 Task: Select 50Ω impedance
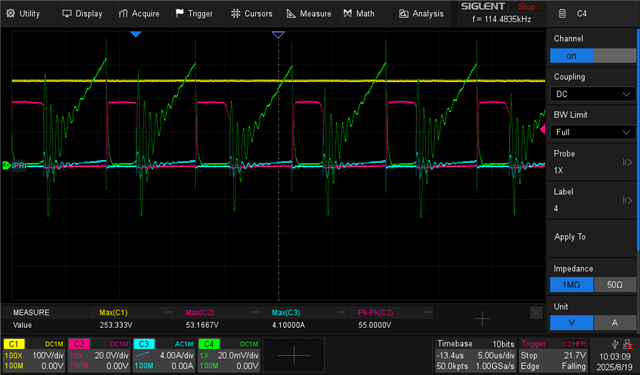[x=614, y=284]
